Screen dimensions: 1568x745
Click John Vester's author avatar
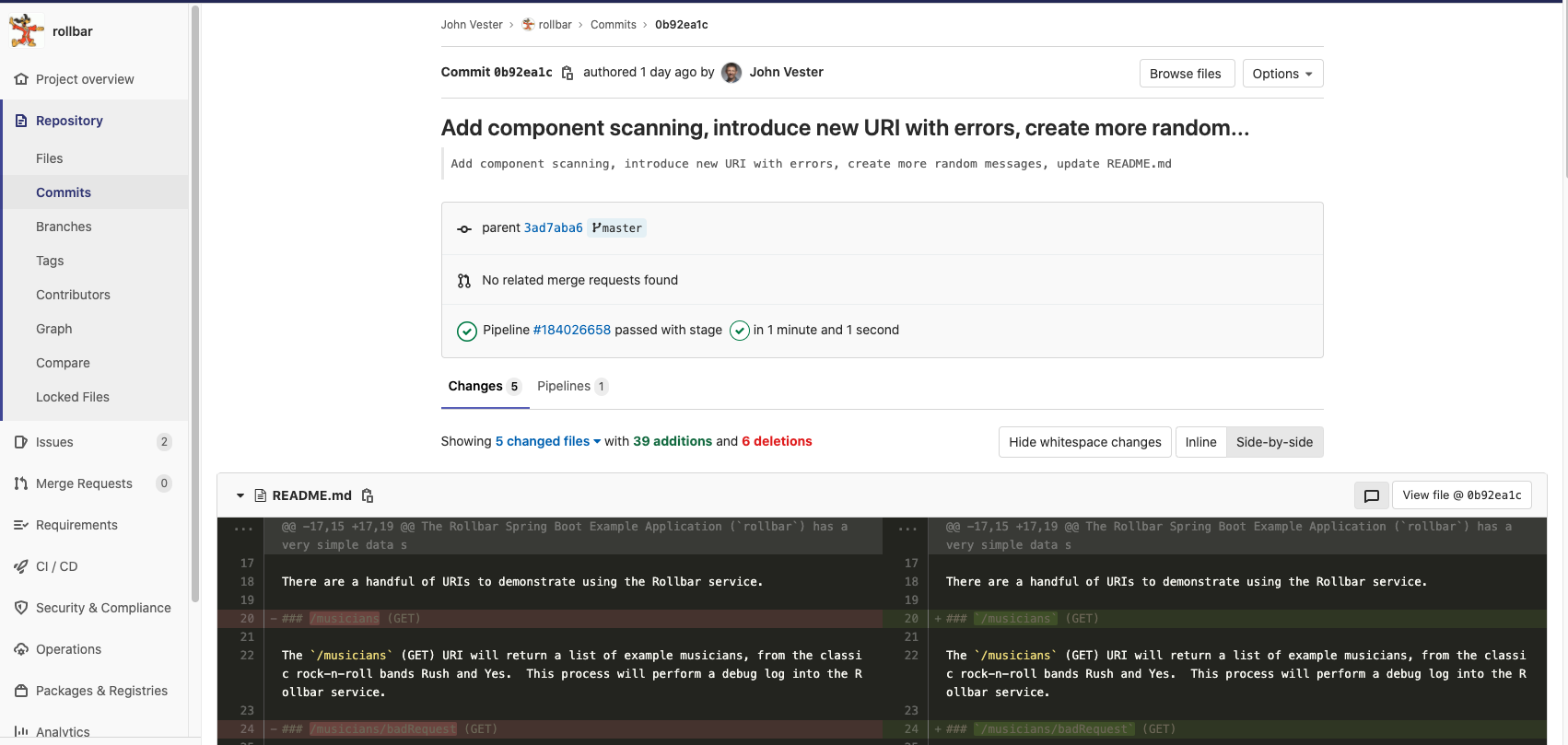click(x=731, y=73)
